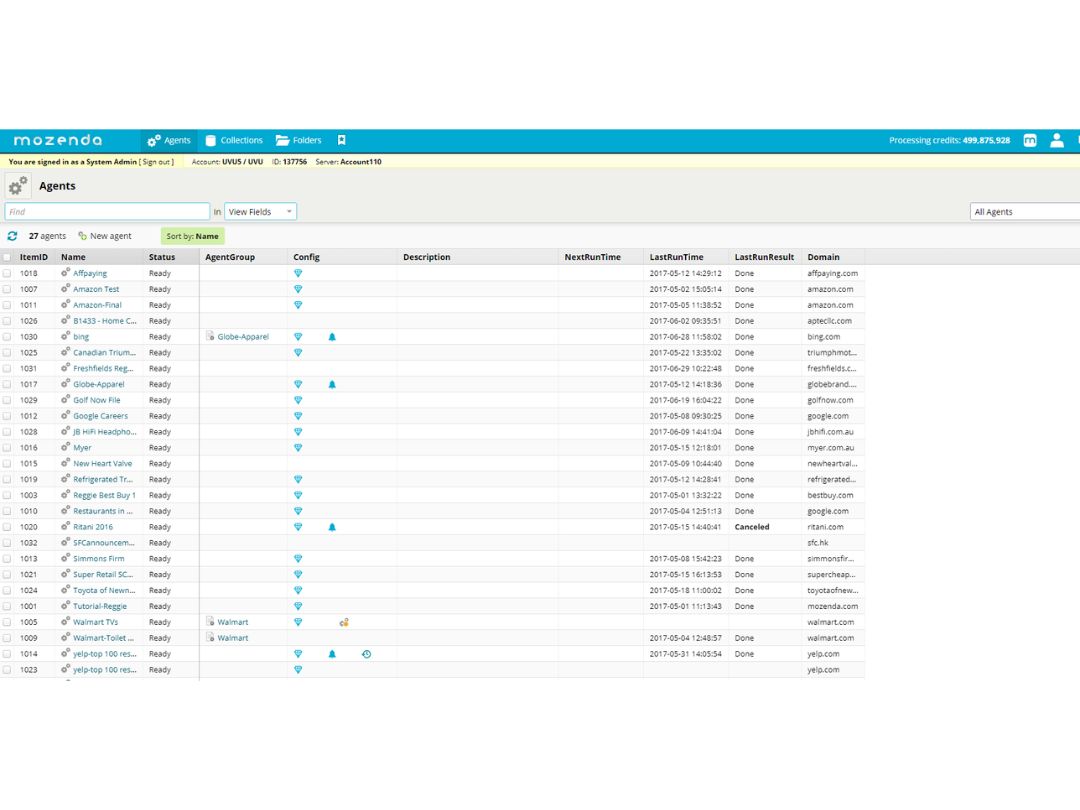Click the bell icon for Globe-Apparel agent
The image size is (1080, 810).
332,384
